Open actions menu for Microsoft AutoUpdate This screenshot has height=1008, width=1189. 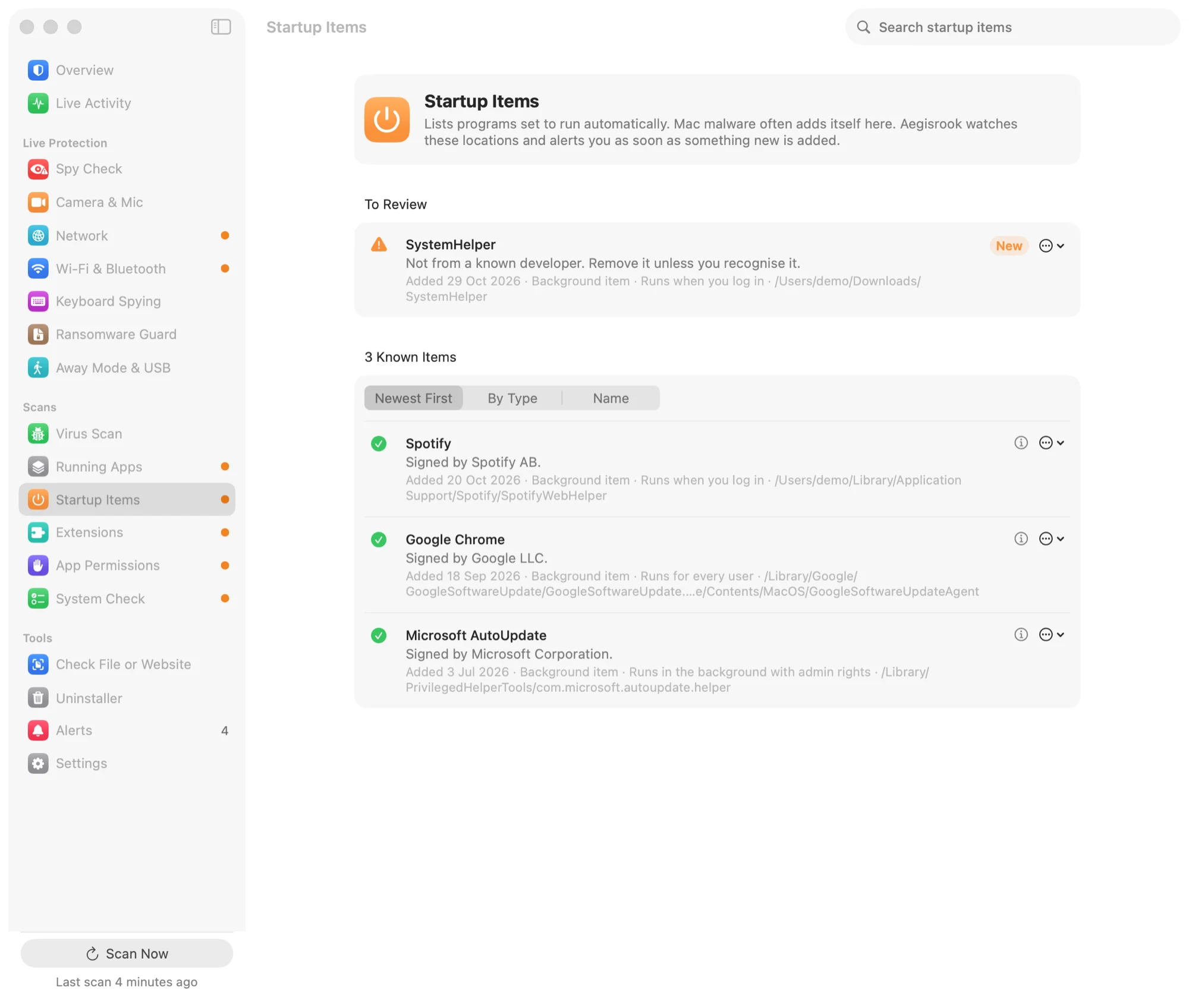click(1051, 635)
